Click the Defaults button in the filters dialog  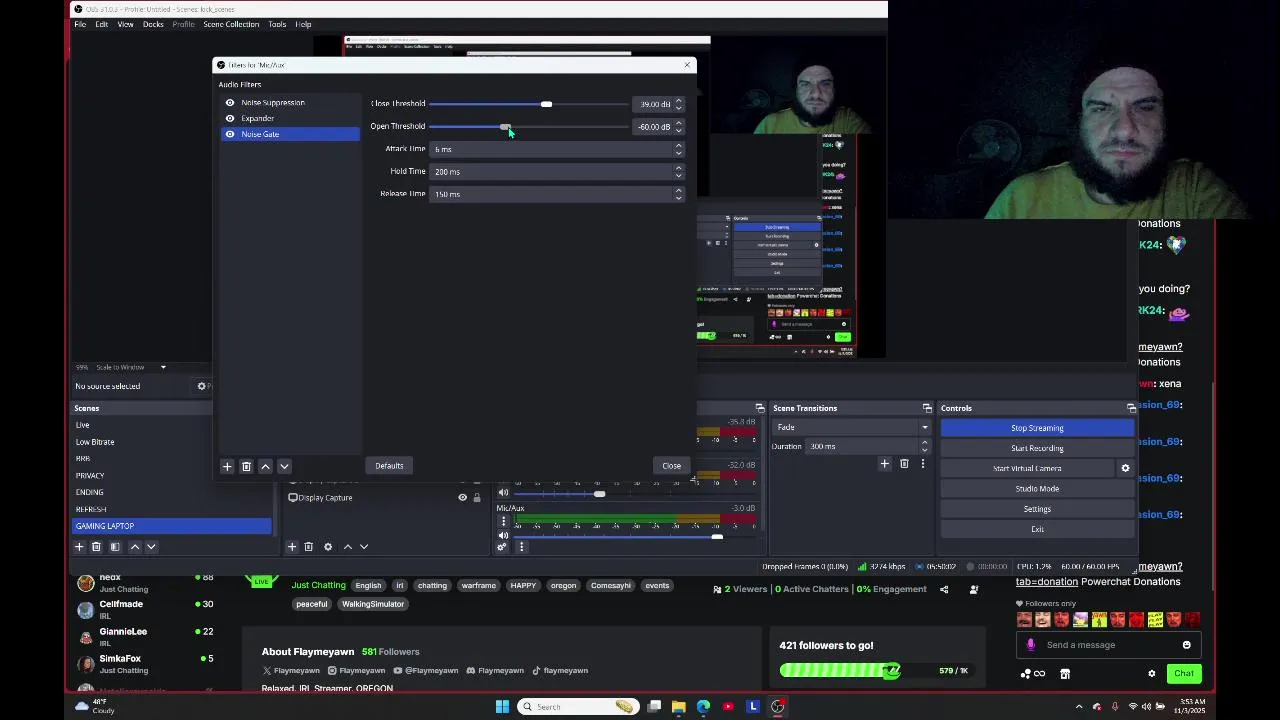click(389, 466)
